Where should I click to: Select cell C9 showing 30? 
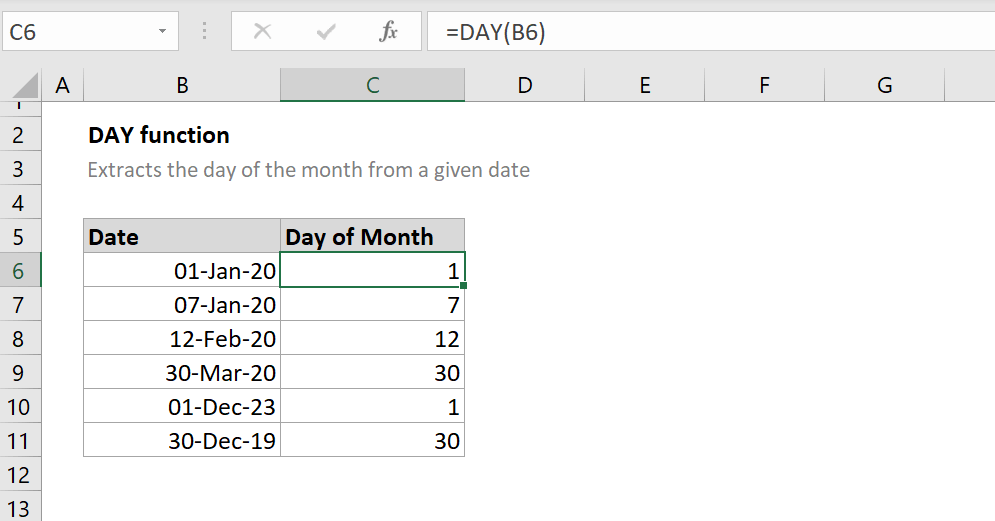tap(372, 373)
